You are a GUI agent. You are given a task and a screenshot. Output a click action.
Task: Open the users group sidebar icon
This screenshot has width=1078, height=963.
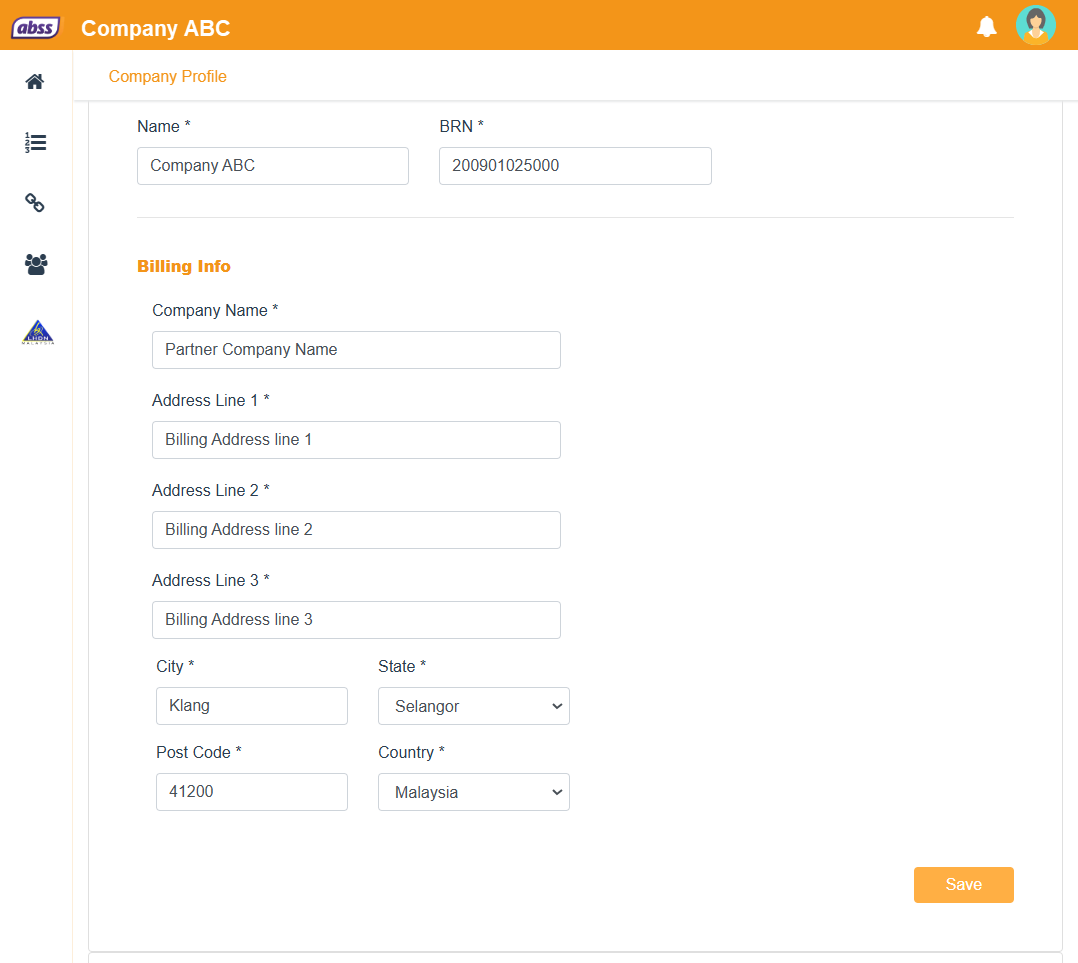pyautogui.click(x=35, y=264)
